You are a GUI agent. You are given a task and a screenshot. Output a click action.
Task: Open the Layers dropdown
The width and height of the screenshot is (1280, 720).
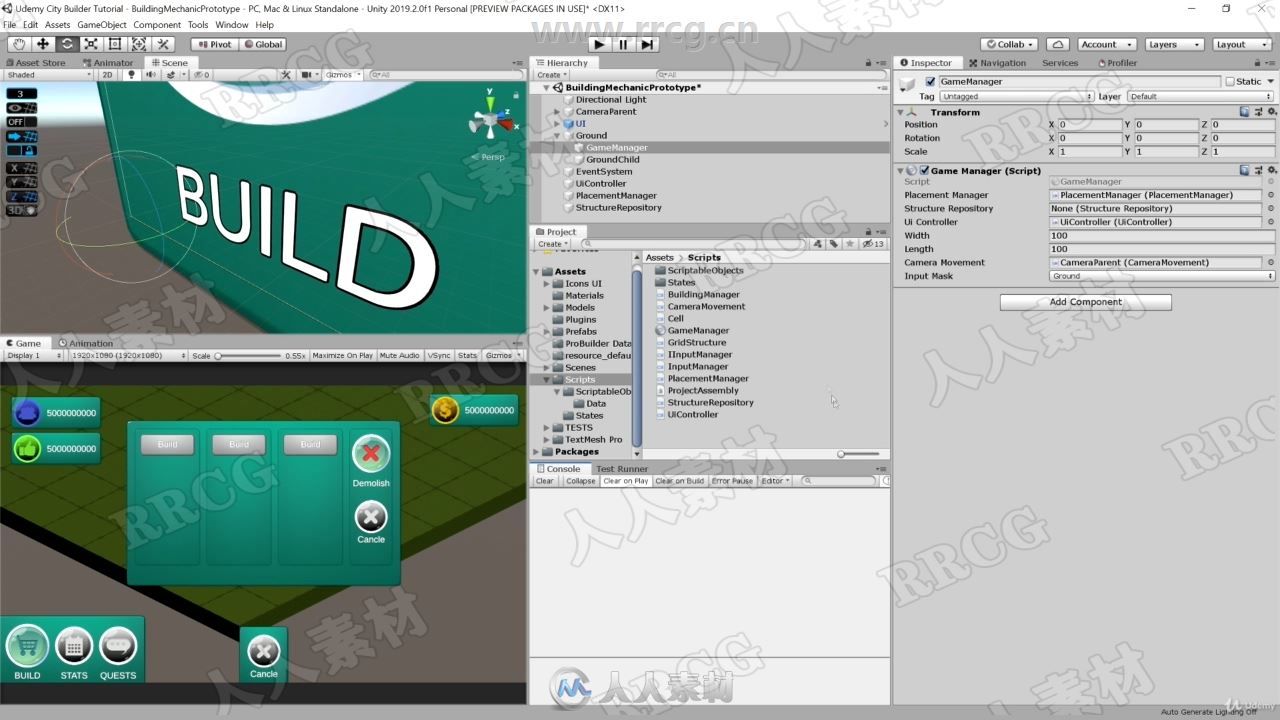[x=1172, y=44]
